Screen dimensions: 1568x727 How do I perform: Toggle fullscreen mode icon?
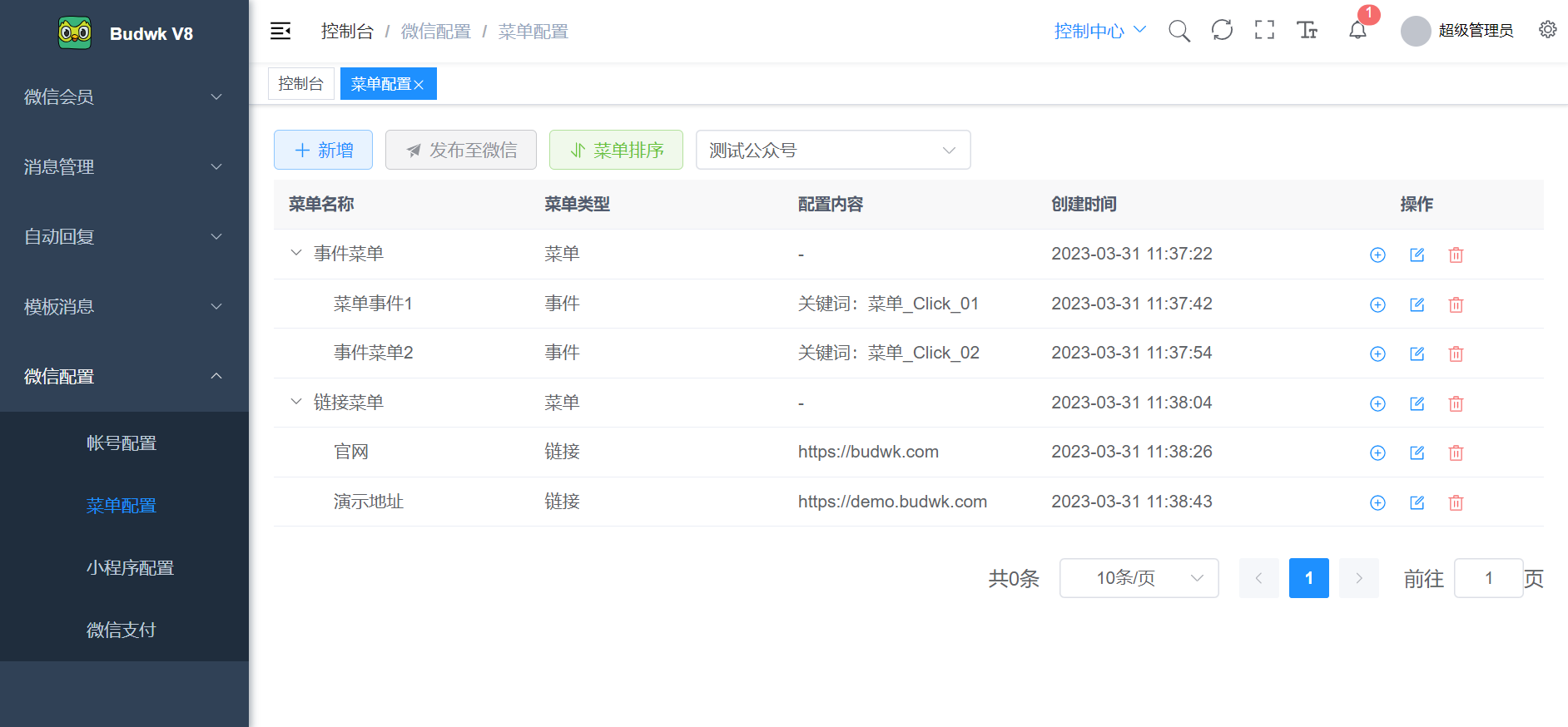tap(1264, 31)
